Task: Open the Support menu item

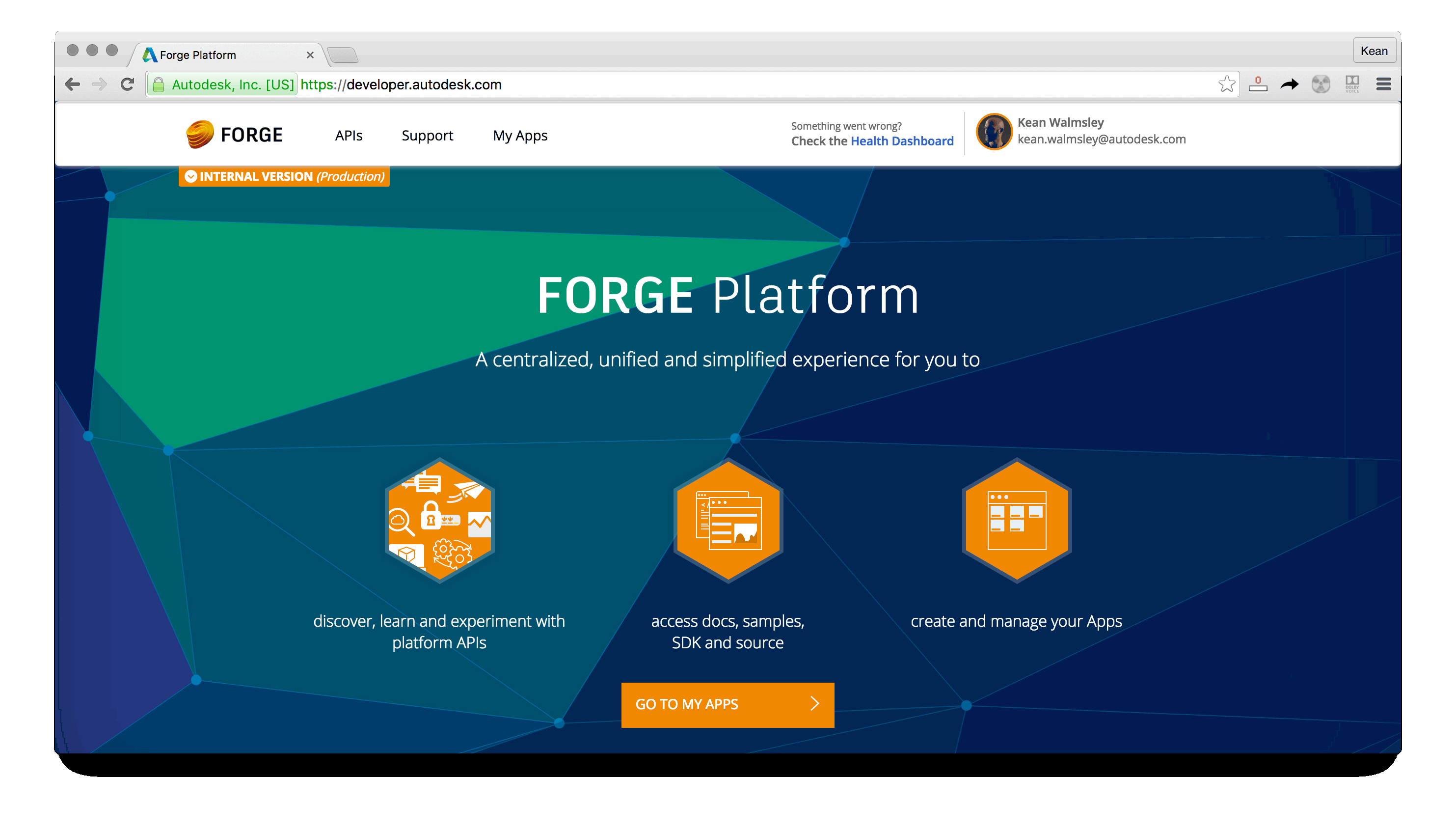Action: (x=427, y=136)
